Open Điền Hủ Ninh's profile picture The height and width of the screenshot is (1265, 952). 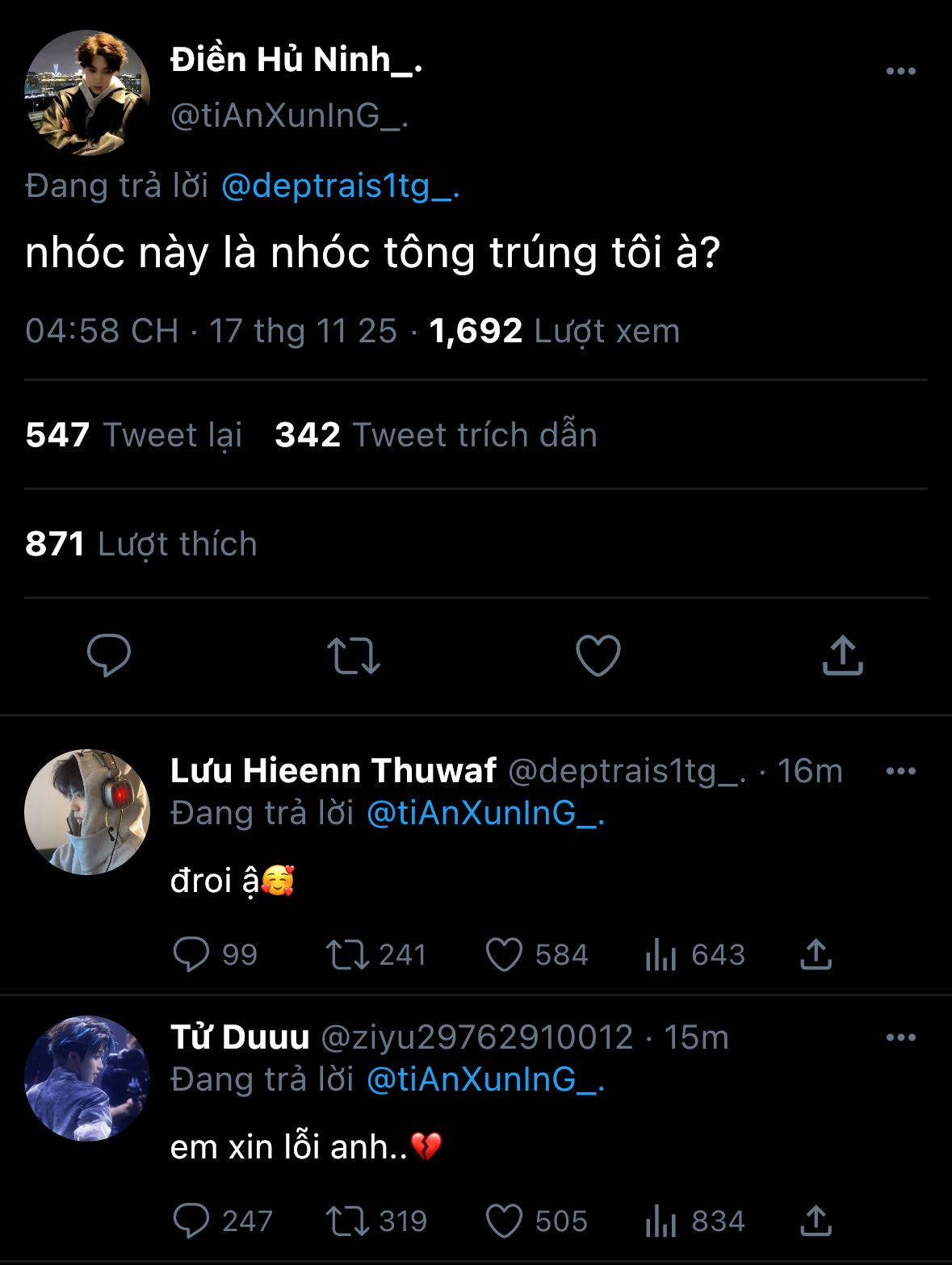87,93
